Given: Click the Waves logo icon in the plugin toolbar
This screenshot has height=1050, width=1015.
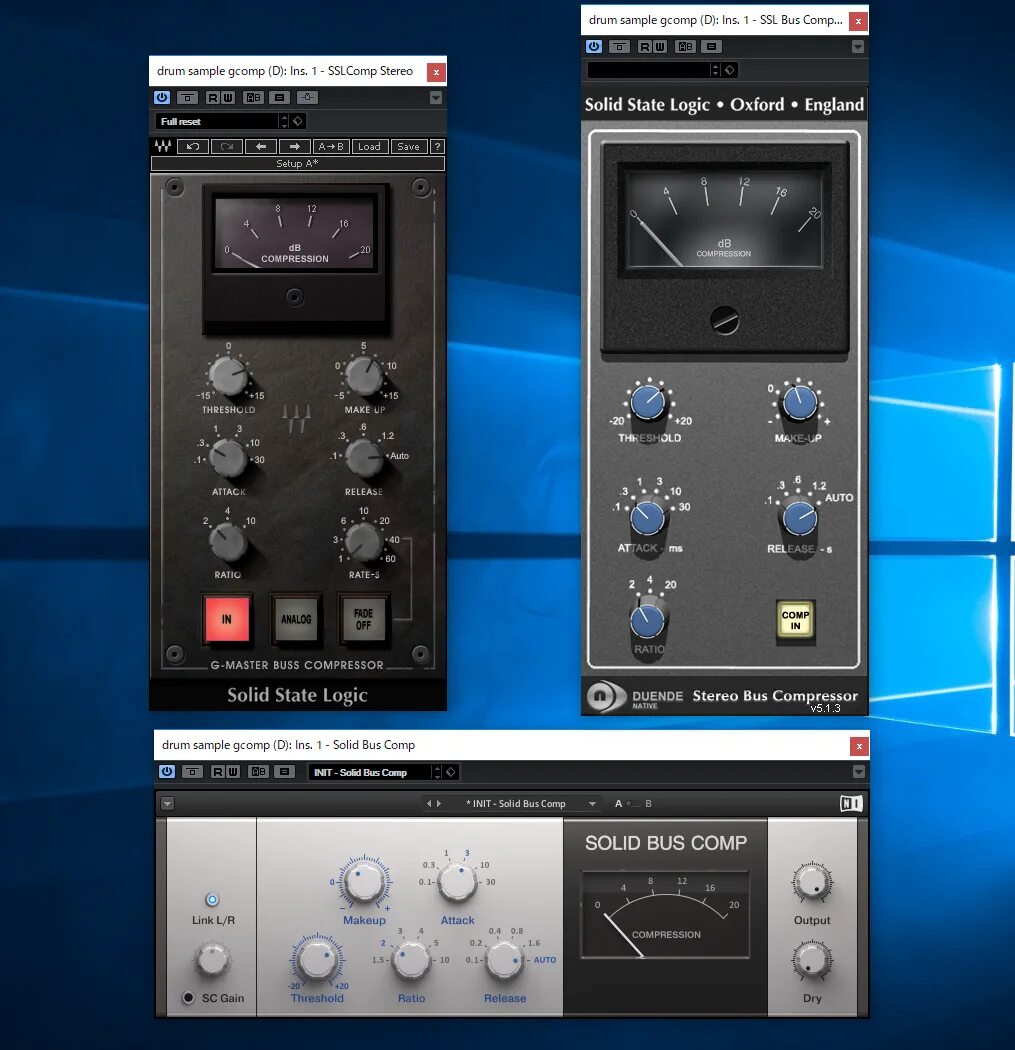Looking at the screenshot, I should (x=163, y=147).
